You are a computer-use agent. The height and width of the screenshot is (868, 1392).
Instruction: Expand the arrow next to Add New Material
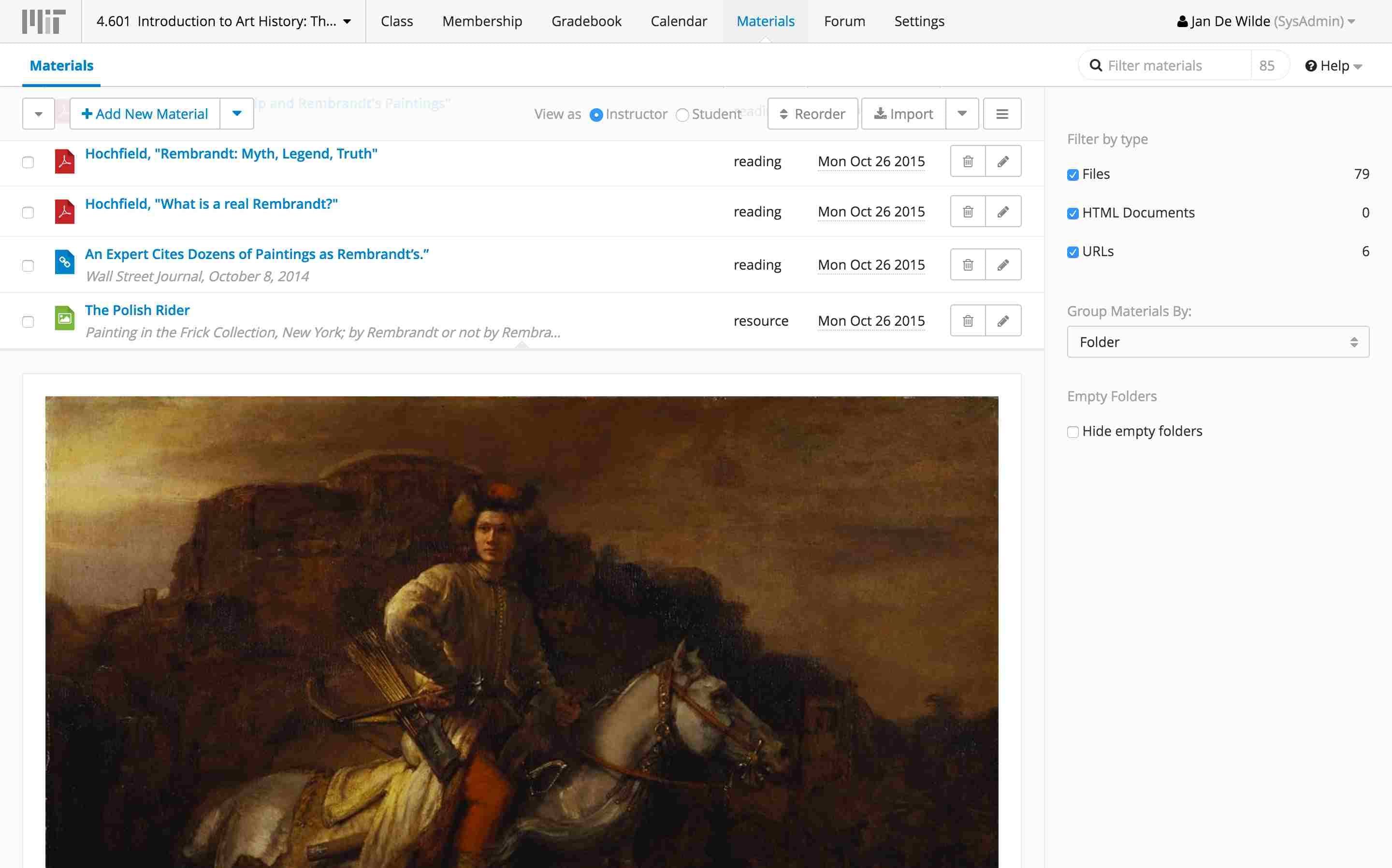[236, 114]
